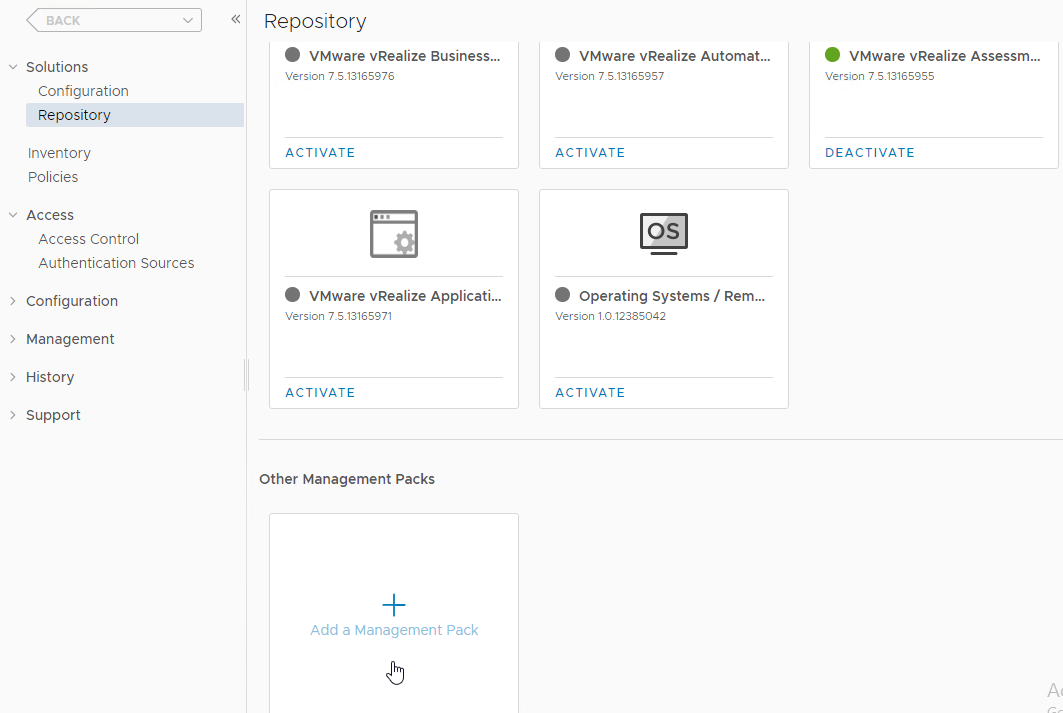This screenshot has width=1063, height=713.
Task: Activate VMware vRealize Application pack
Action: 320,392
